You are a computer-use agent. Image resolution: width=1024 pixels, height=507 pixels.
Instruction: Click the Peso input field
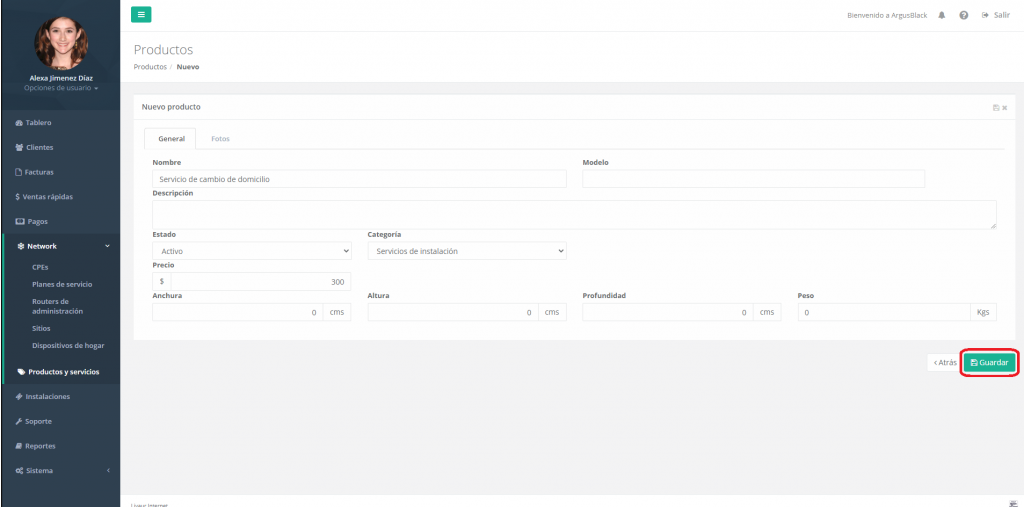click(x=884, y=312)
